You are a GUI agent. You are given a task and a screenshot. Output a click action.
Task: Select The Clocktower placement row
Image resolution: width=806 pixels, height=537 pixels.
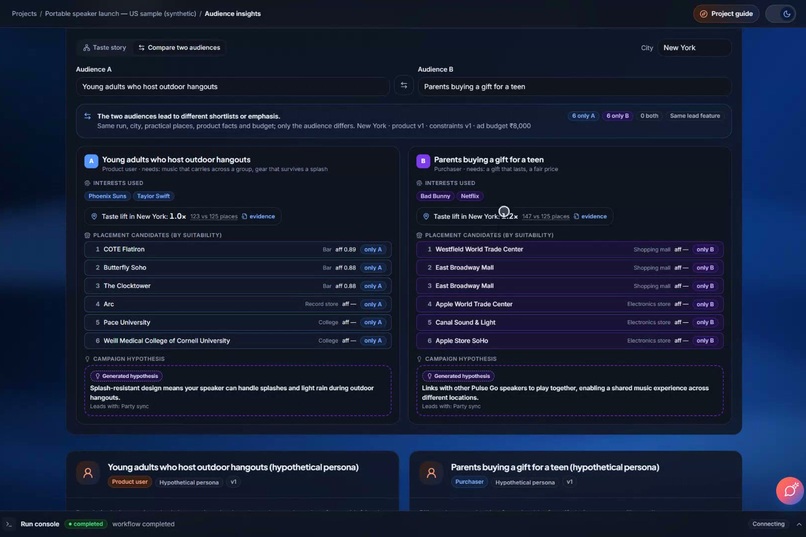[238, 286]
